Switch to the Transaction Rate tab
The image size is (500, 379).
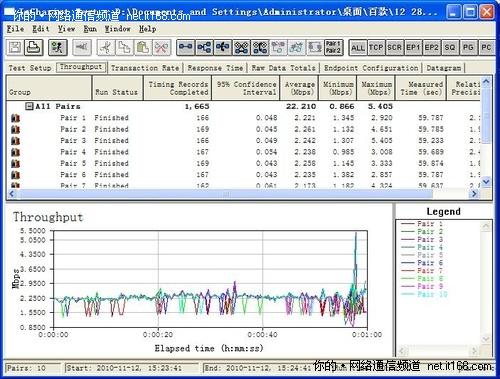click(145, 68)
